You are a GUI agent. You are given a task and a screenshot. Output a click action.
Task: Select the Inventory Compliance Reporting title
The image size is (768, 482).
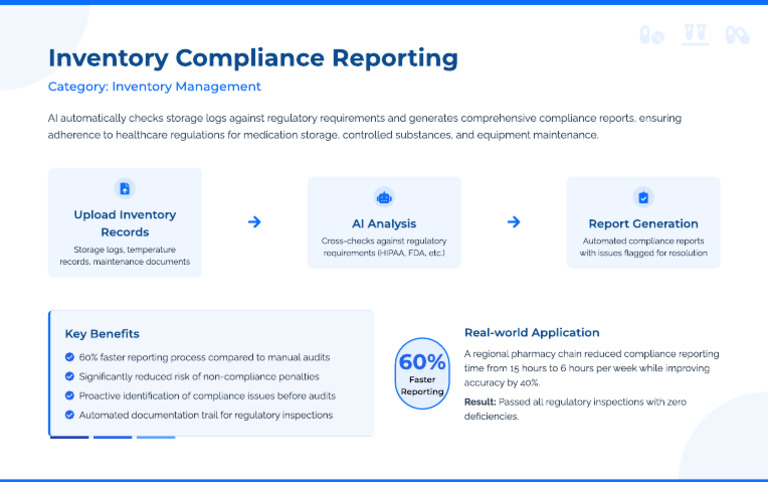coord(253,58)
